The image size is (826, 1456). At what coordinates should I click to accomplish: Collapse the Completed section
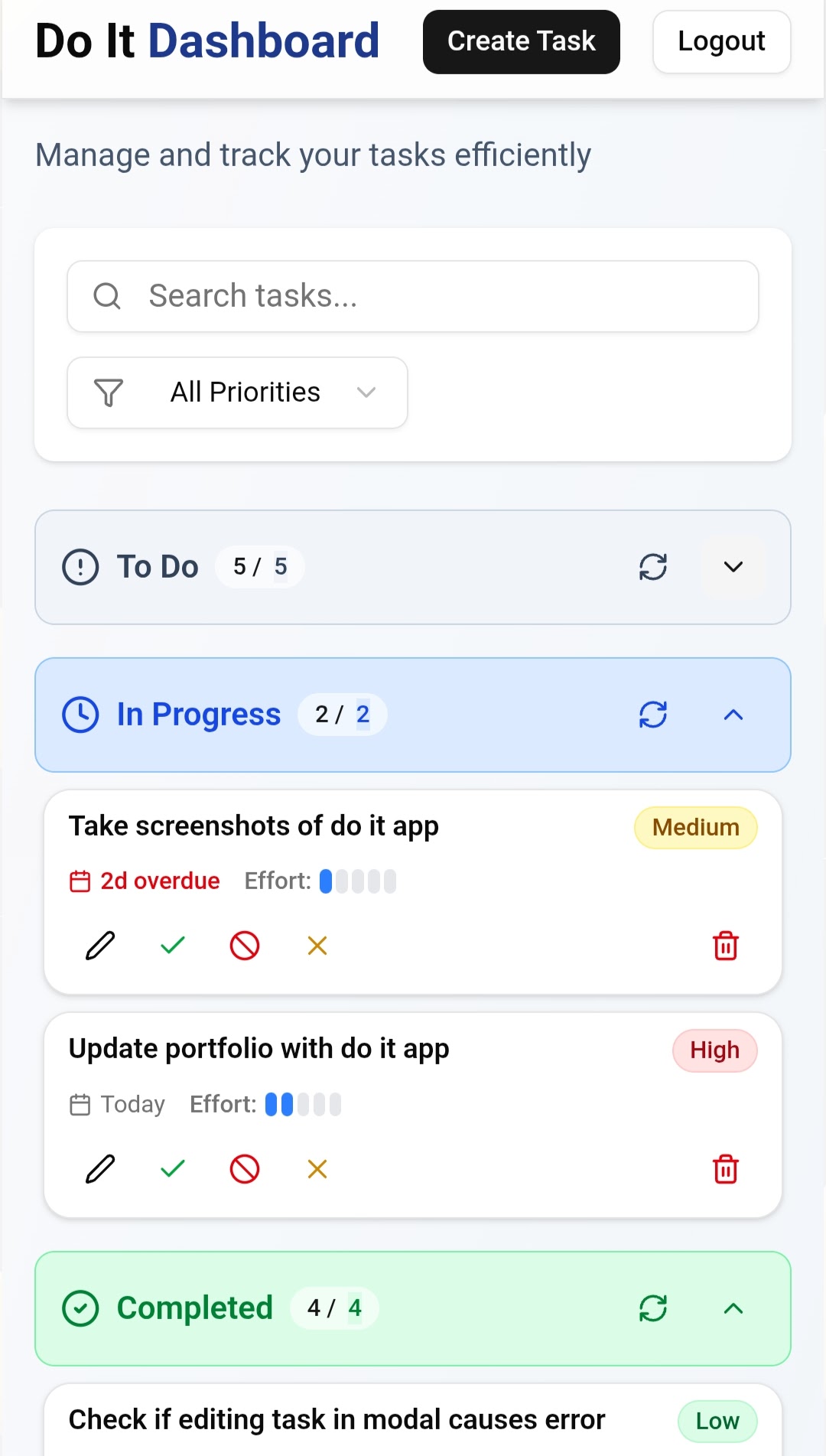tap(733, 1308)
